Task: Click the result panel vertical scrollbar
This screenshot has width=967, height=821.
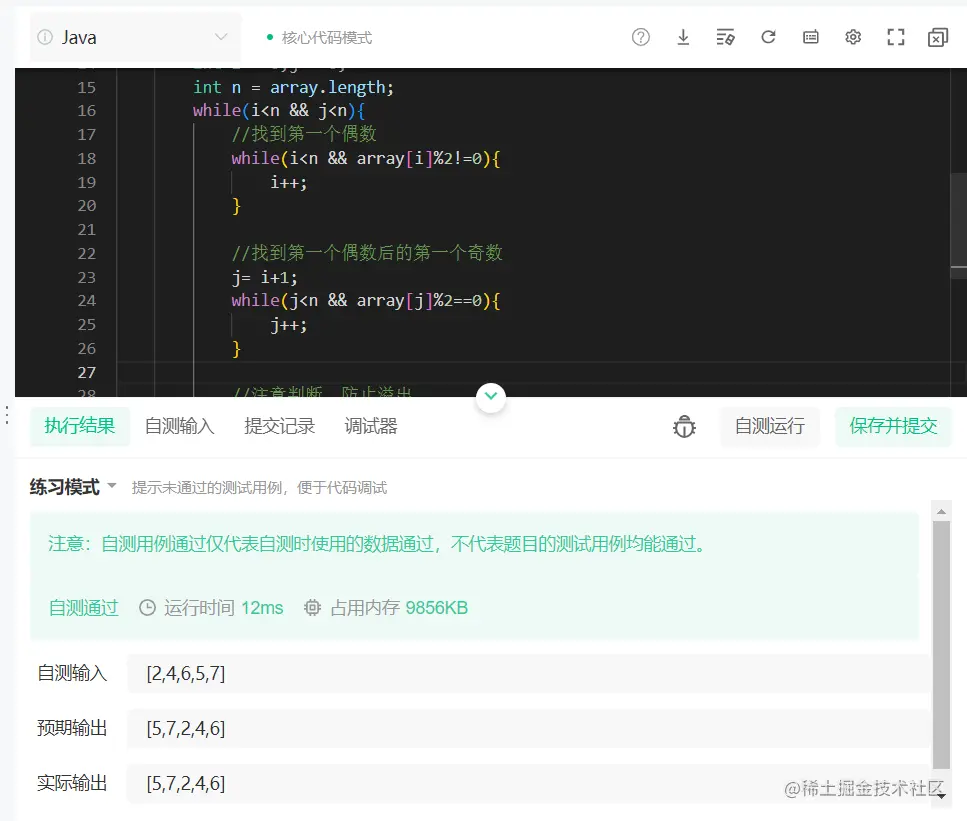Action: click(941, 643)
